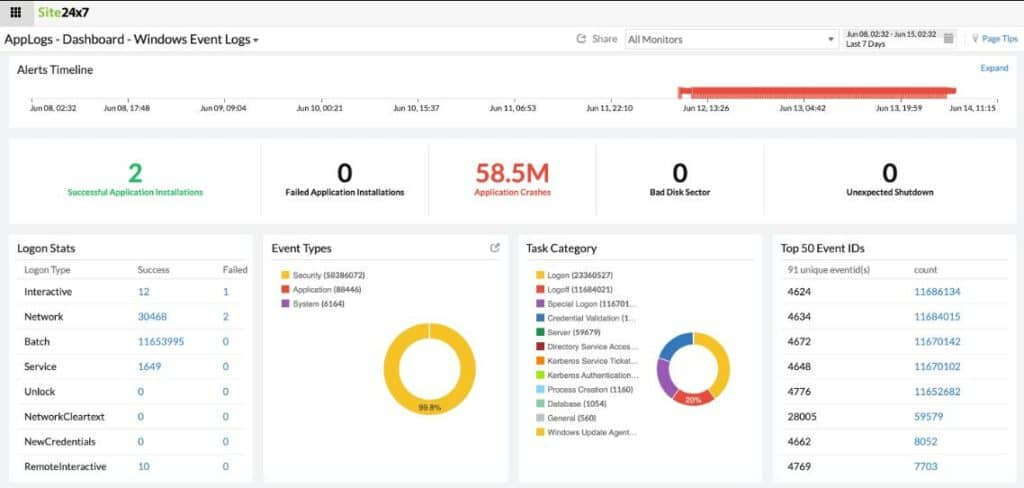Click Failed Application Installations count
The image size is (1024, 488).
[345, 173]
